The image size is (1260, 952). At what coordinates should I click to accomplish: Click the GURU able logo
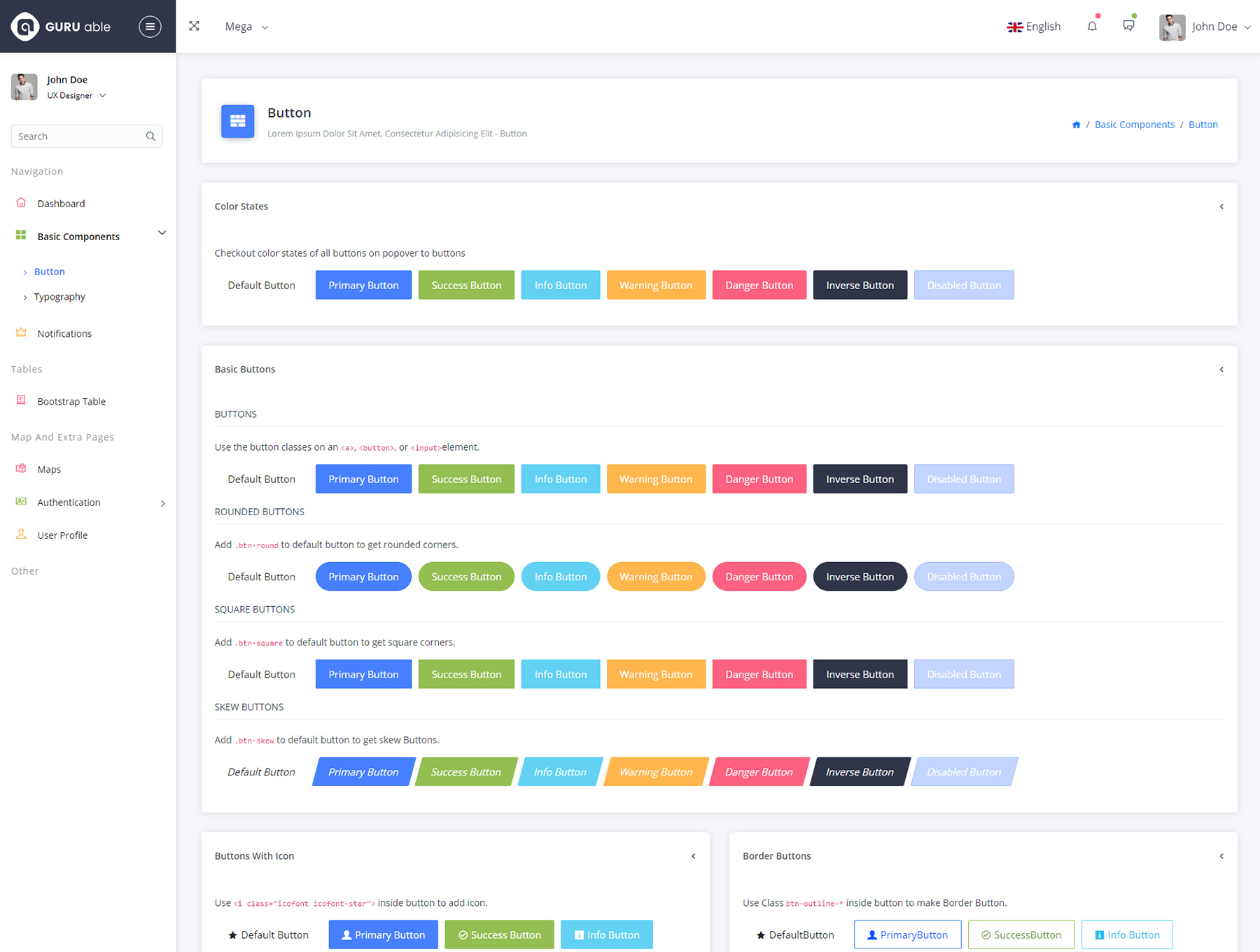61,27
